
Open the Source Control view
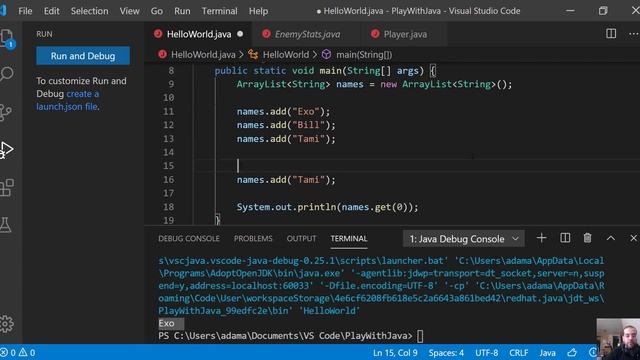[x=6, y=112]
